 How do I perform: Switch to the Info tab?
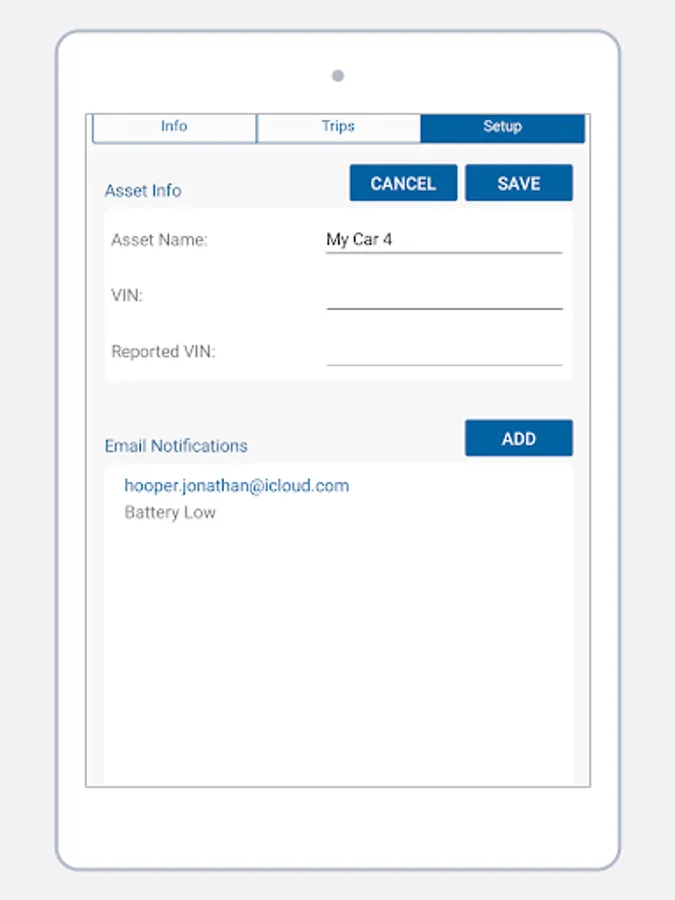tap(174, 127)
